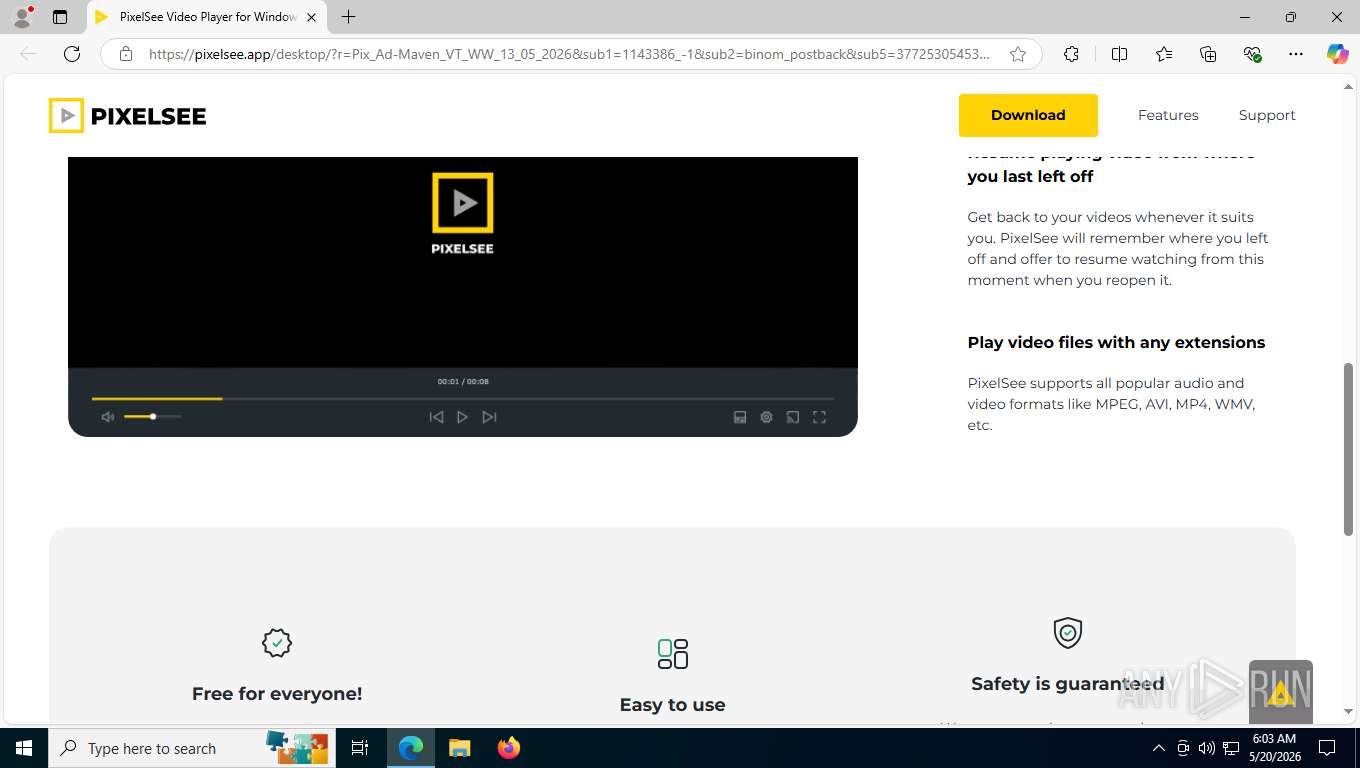Click the video progress bar
Viewport: 1360px width, 768px height.
(x=462, y=398)
